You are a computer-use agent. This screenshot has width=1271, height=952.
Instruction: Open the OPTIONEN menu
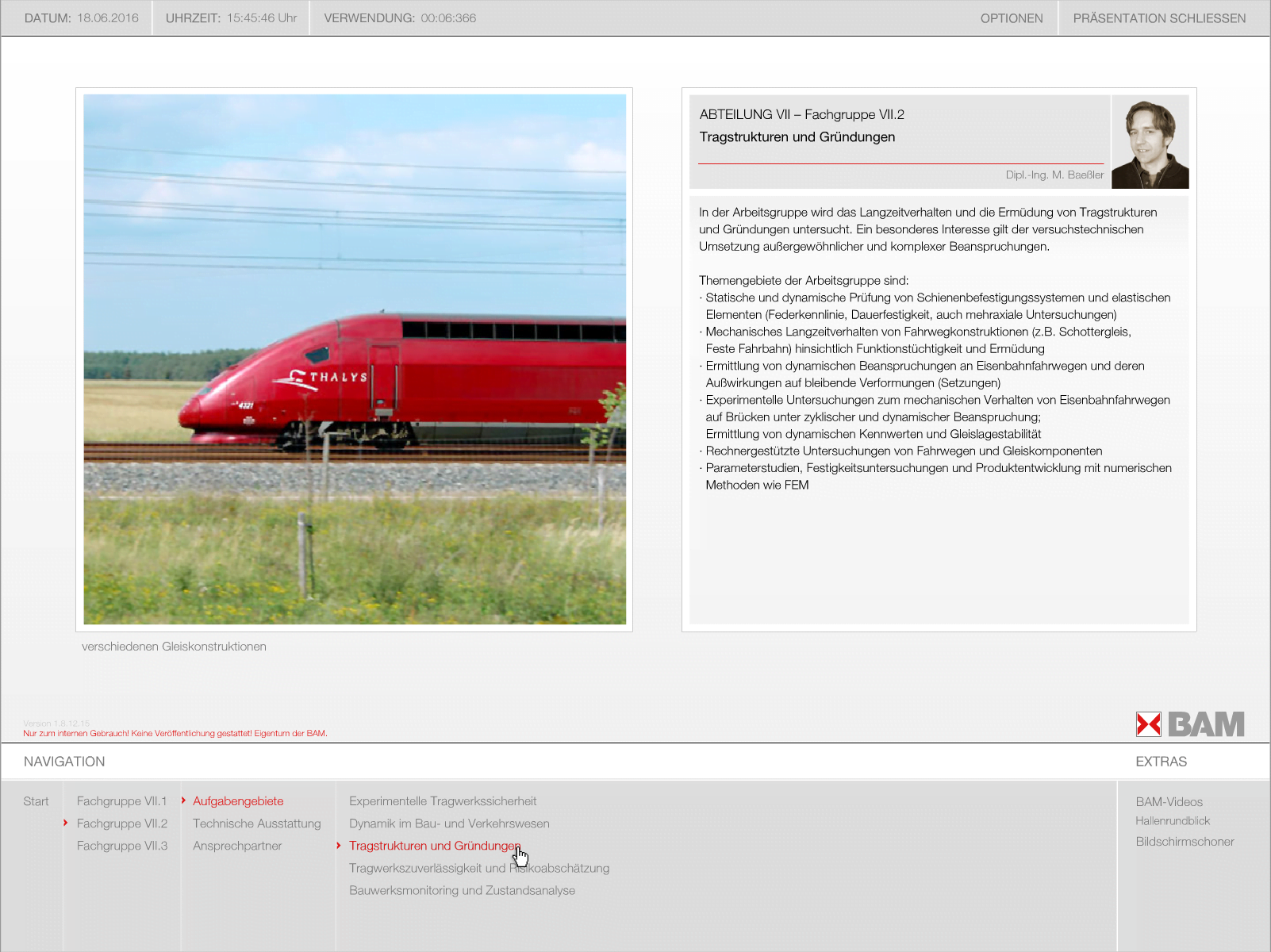click(x=1011, y=18)
